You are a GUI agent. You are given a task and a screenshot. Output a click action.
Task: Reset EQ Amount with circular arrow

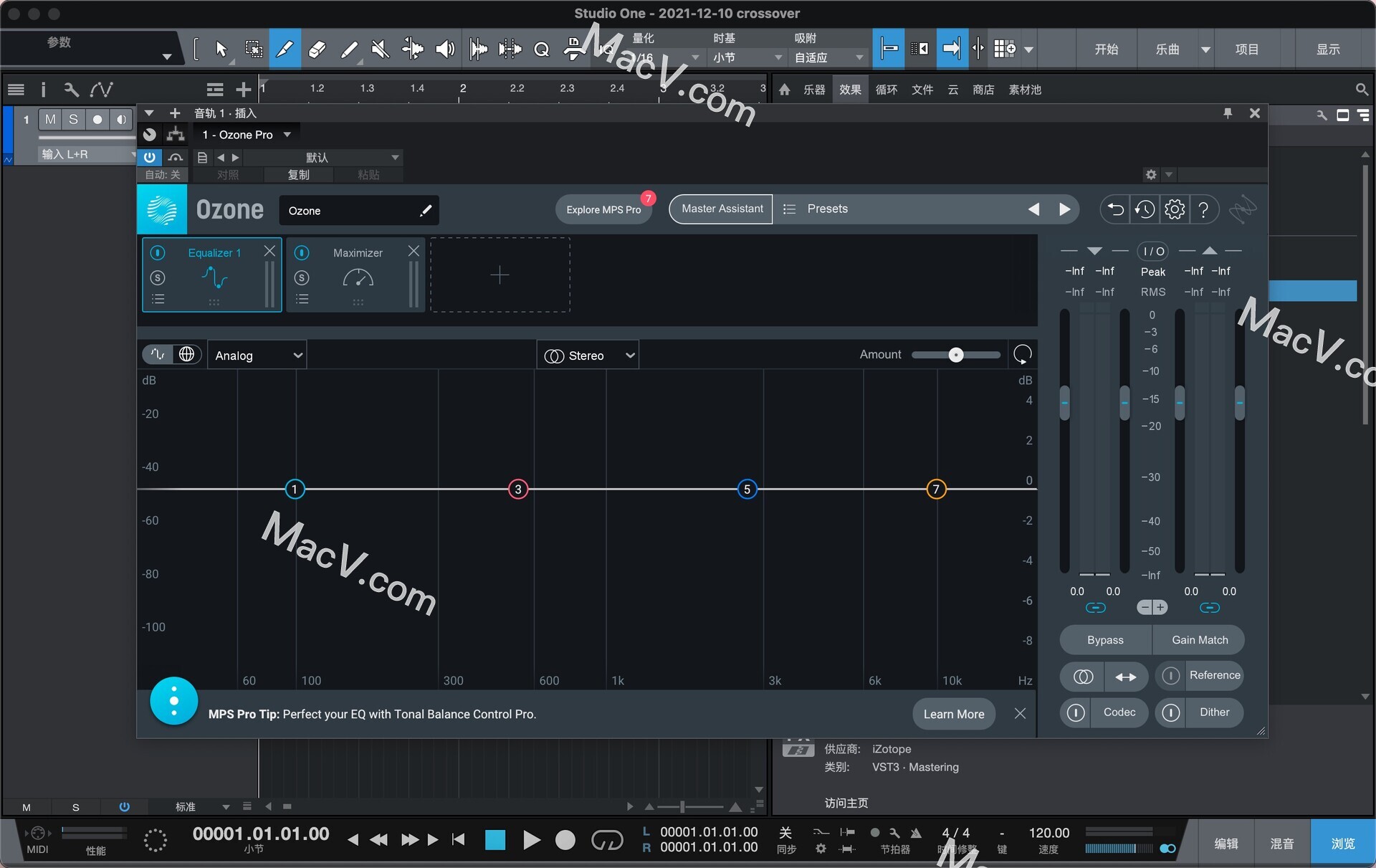[1023, 354]
